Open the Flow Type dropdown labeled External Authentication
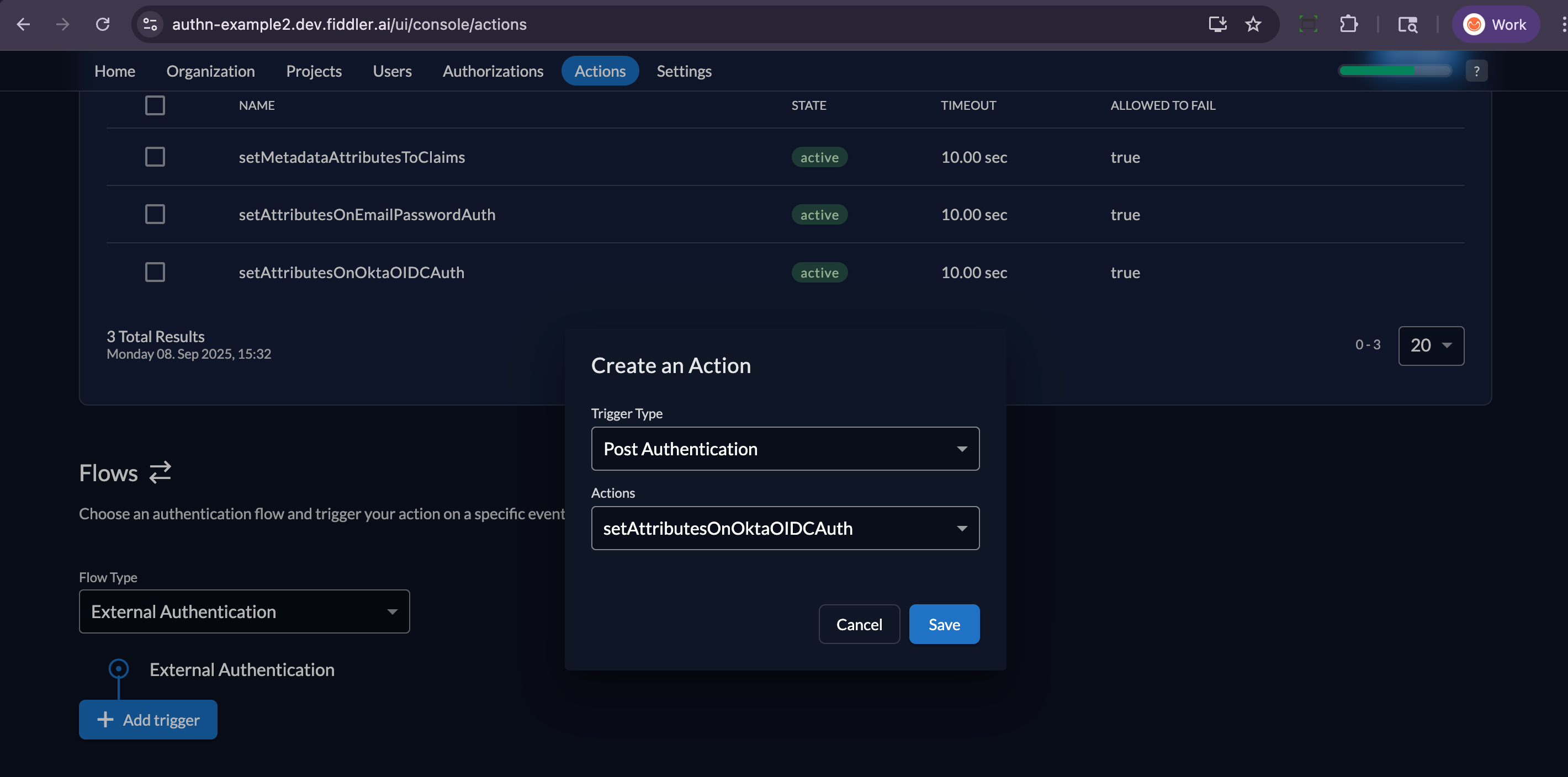This screenshot has width=1568, height=777. [x=244, y=611]
